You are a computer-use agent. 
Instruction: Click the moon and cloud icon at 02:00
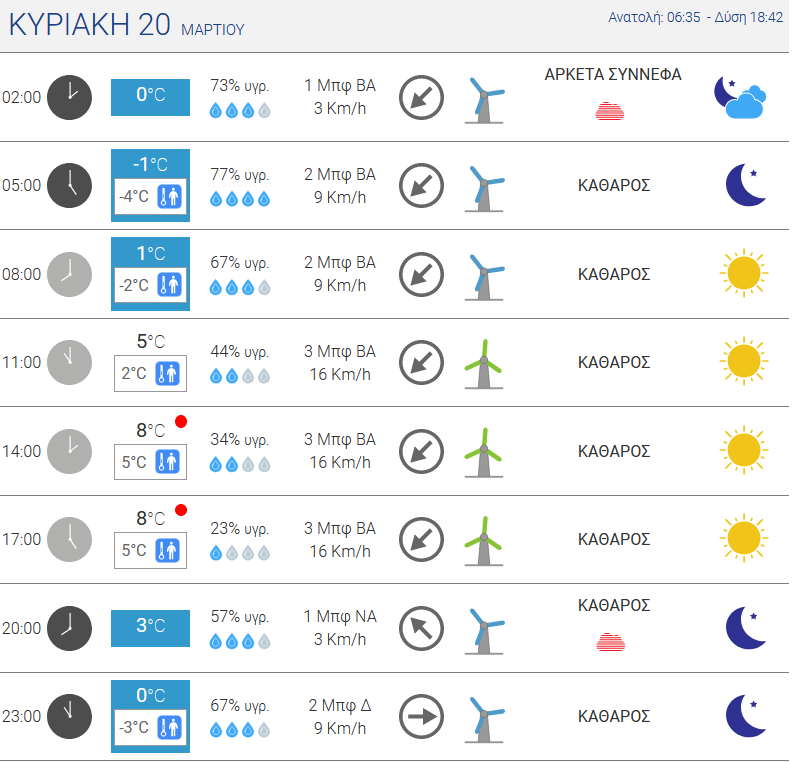pyautogui.click(x=740, y=97)
